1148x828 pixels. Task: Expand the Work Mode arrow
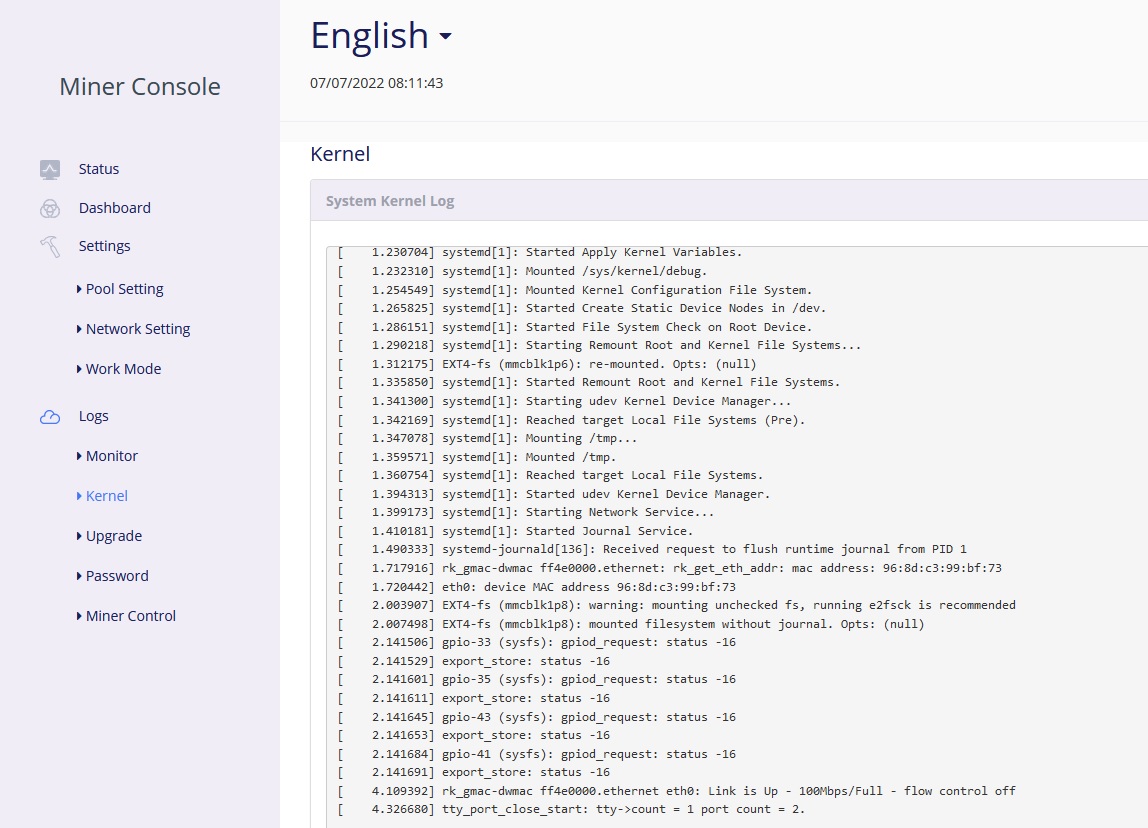[x=79, y=369]
